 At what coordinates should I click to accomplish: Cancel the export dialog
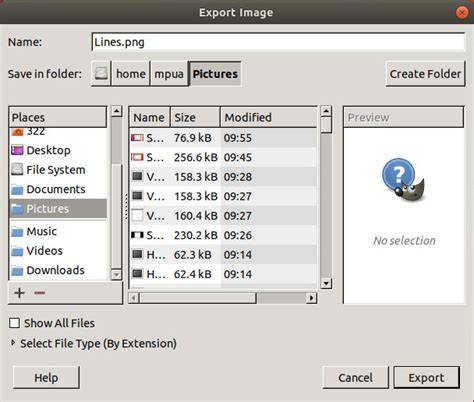[x=355, y=378]
